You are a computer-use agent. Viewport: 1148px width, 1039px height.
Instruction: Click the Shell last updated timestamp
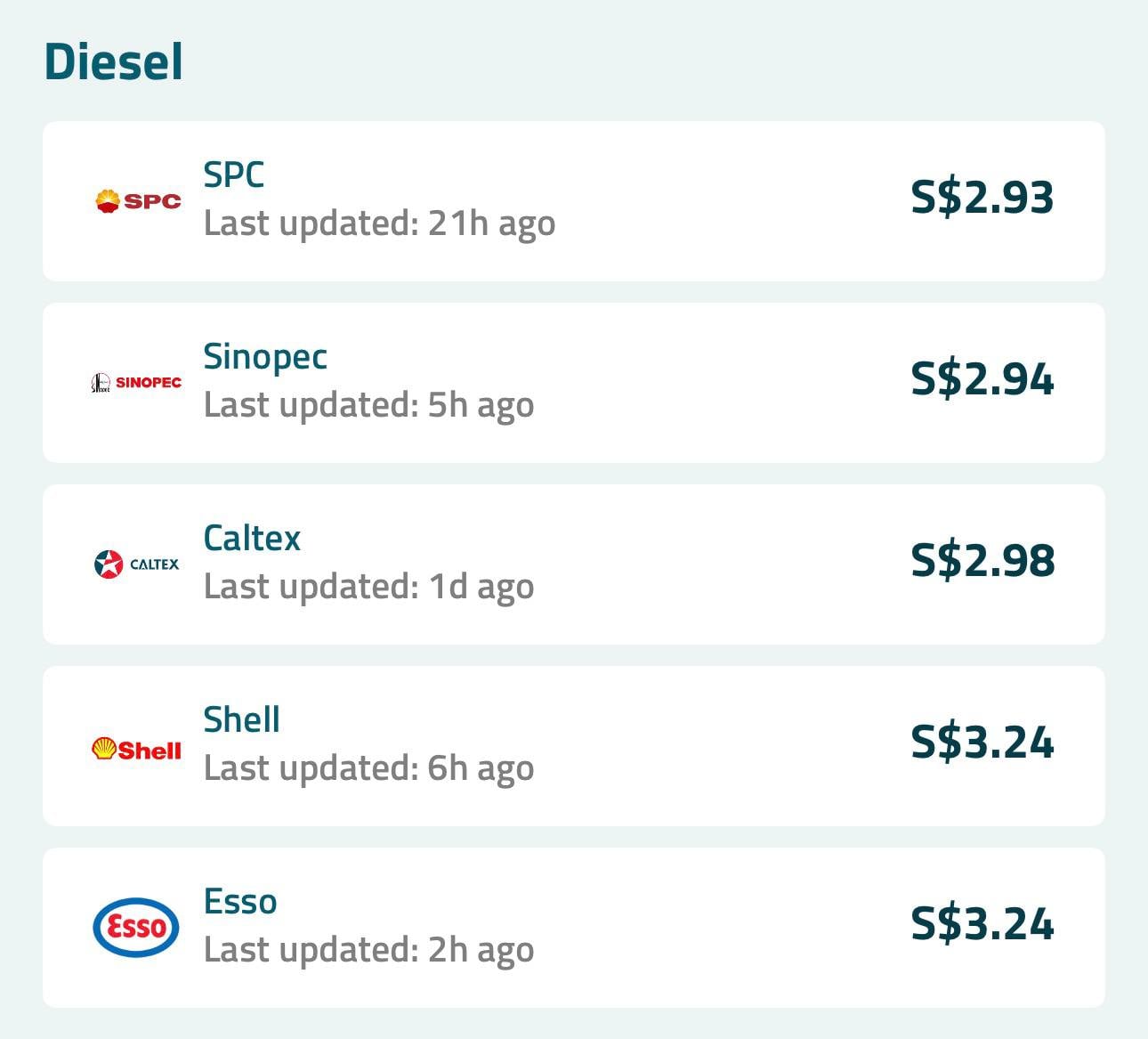[x=368, y=767]
